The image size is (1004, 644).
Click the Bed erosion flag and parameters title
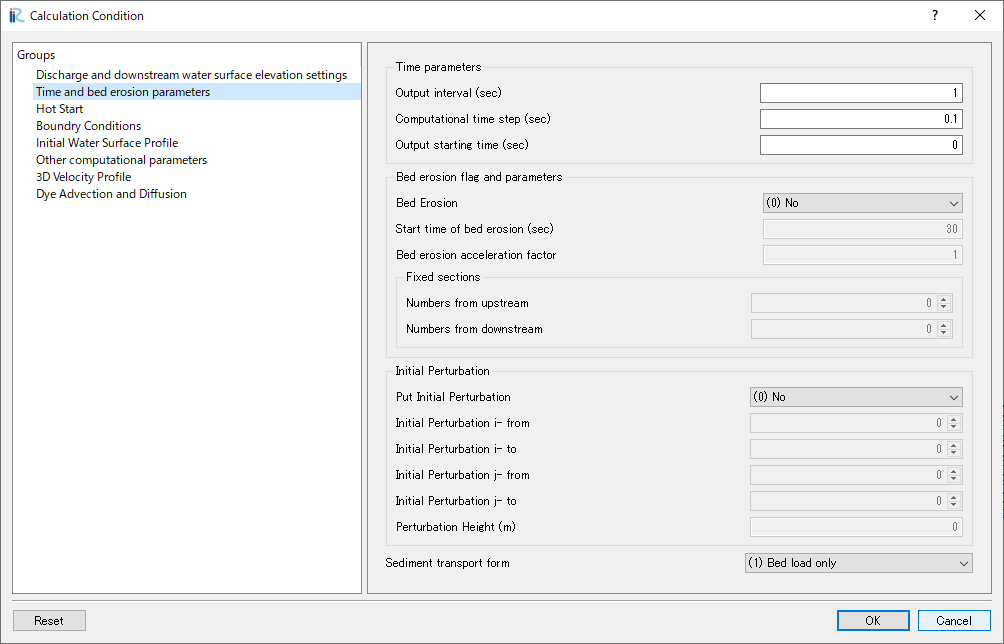point(479,177)
